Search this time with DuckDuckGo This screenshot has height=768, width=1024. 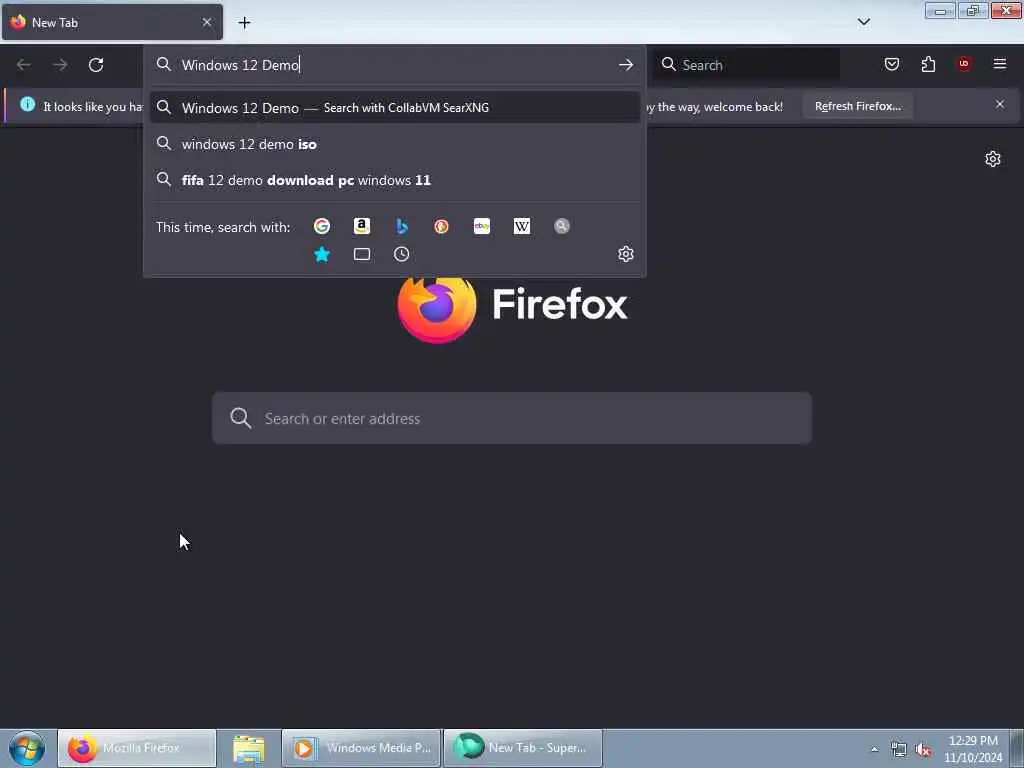click(441, 226)
